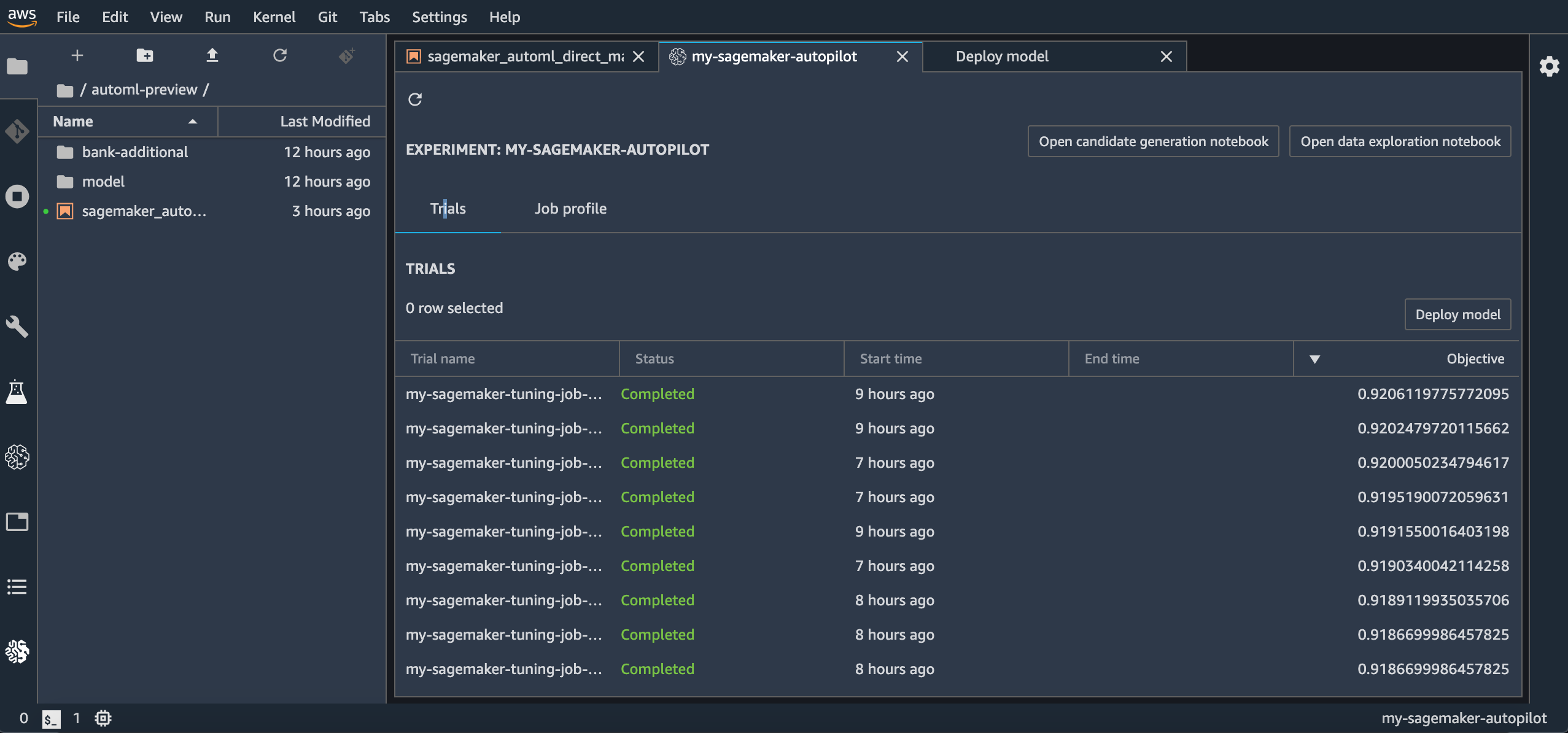Click the Deploy model button above trials
Screen dimensions: 1568x733
click(1457, 314)
